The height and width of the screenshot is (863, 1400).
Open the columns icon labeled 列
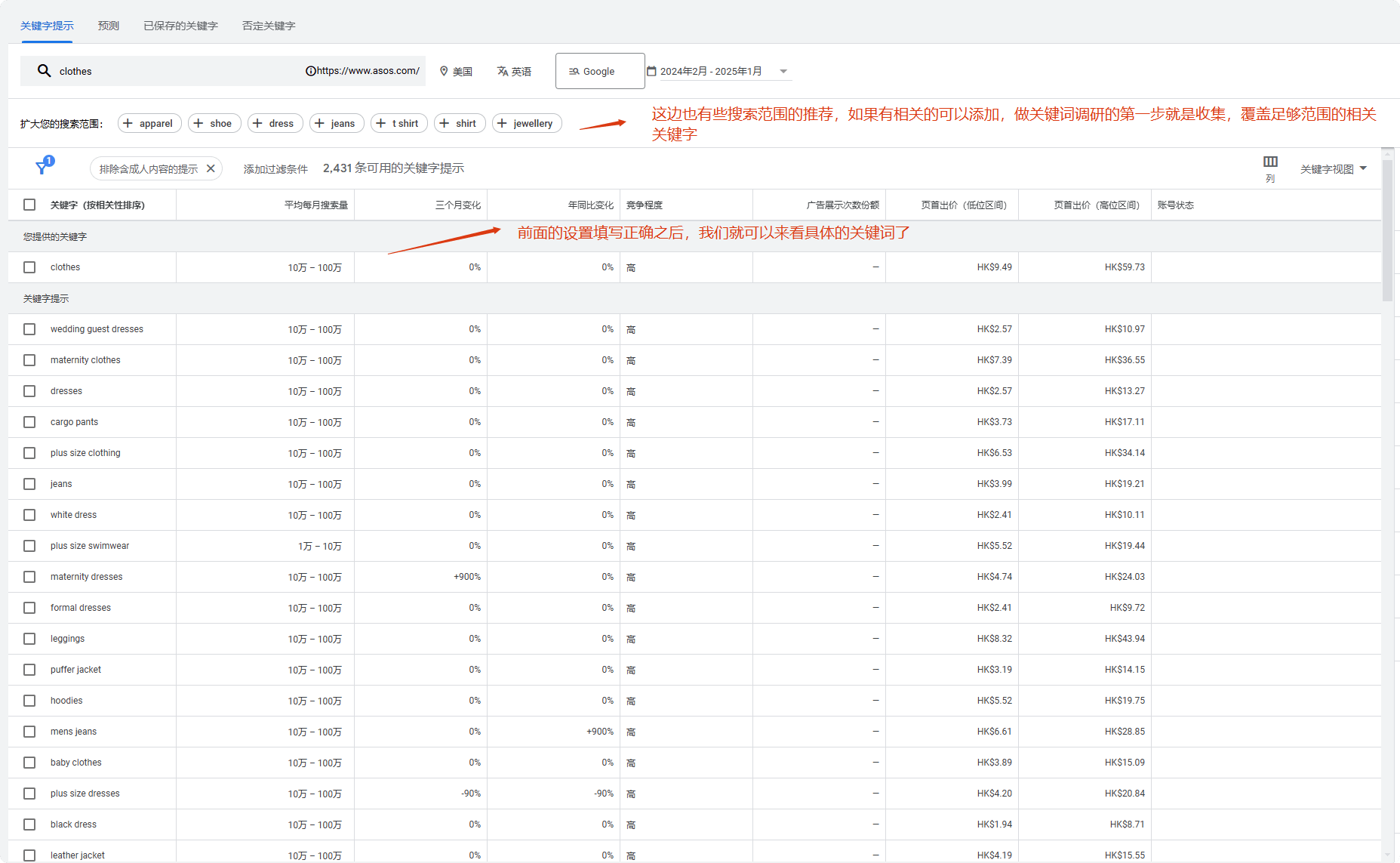(1270, 162)
